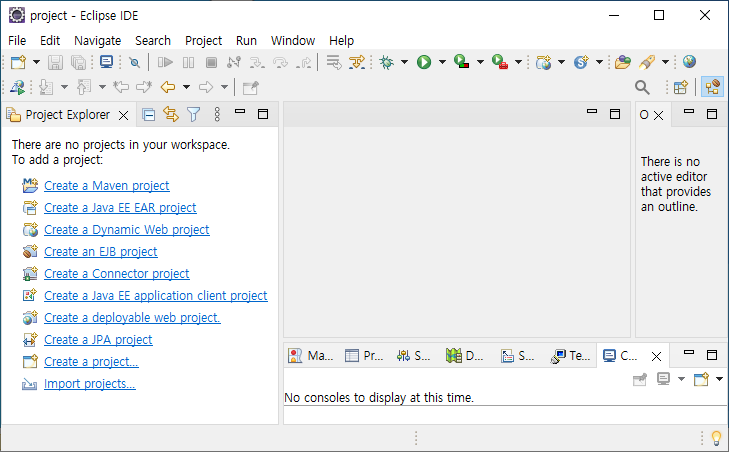Toggle Skip All Breakpoints icon
729x452 pixels.
coord(134,62)
